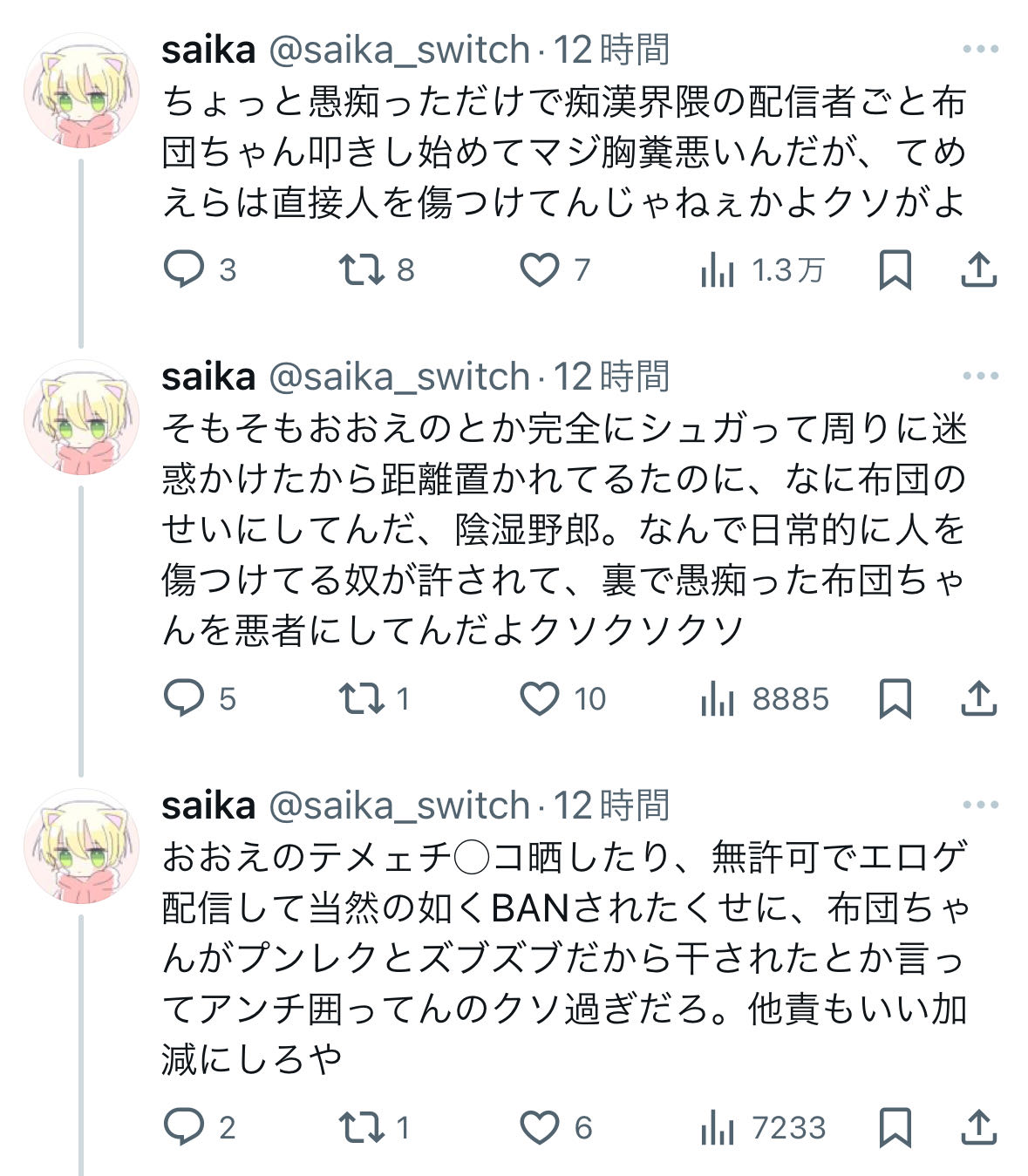This screenshot has height=1176, width=1028.
Task: Reply to the first saika tweet
Action: click(x=184, y=270)
